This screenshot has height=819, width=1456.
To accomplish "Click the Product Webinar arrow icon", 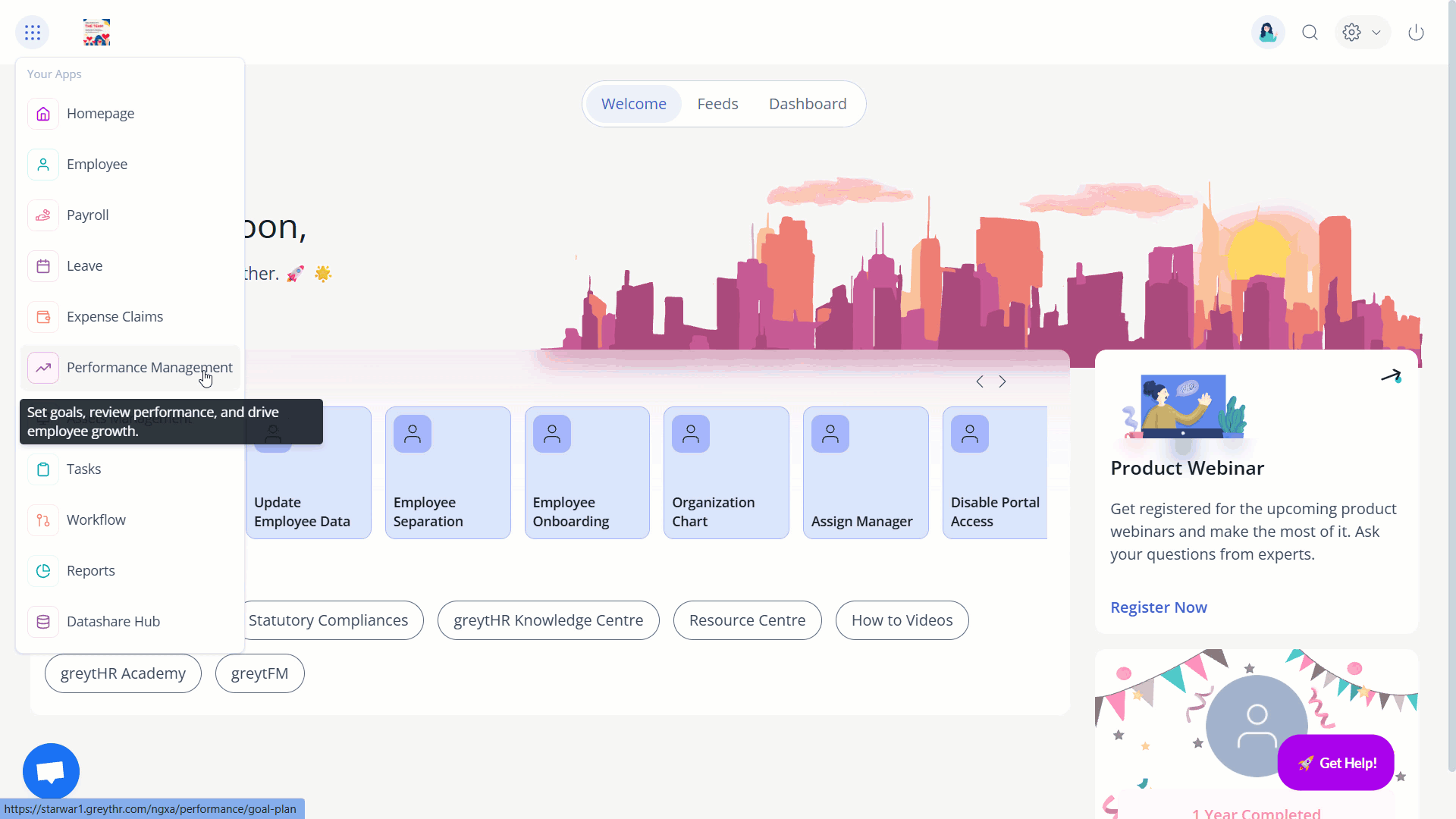I will point(1391,375).
